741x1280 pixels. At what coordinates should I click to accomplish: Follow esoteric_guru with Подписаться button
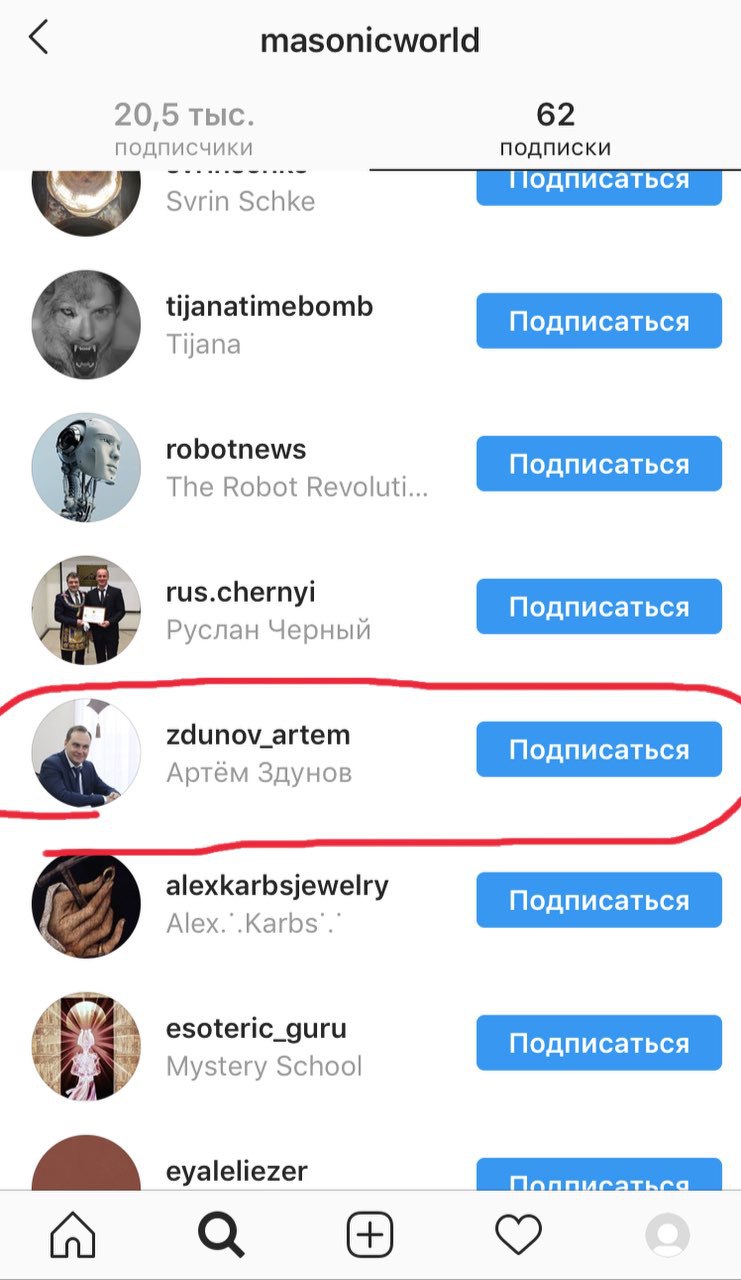(599, 1043)
